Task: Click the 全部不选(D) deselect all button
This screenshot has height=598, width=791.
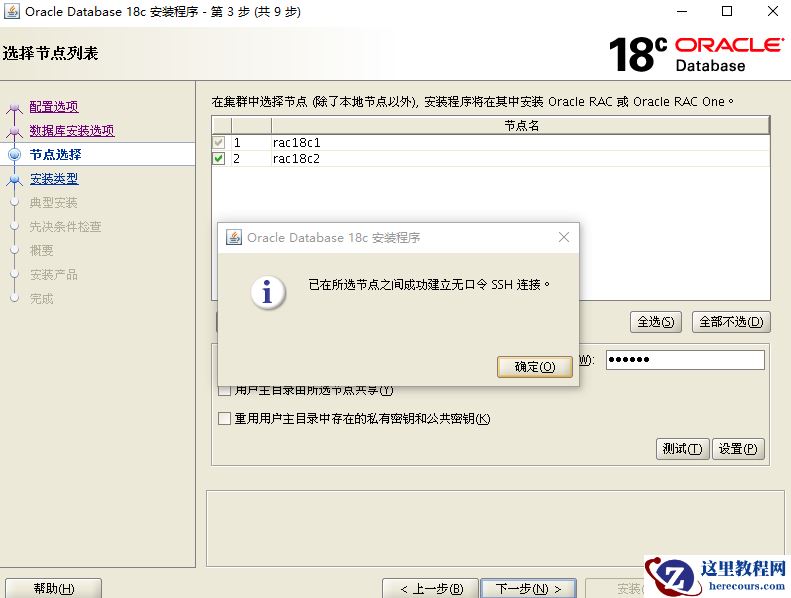Action: pos(731,322)
